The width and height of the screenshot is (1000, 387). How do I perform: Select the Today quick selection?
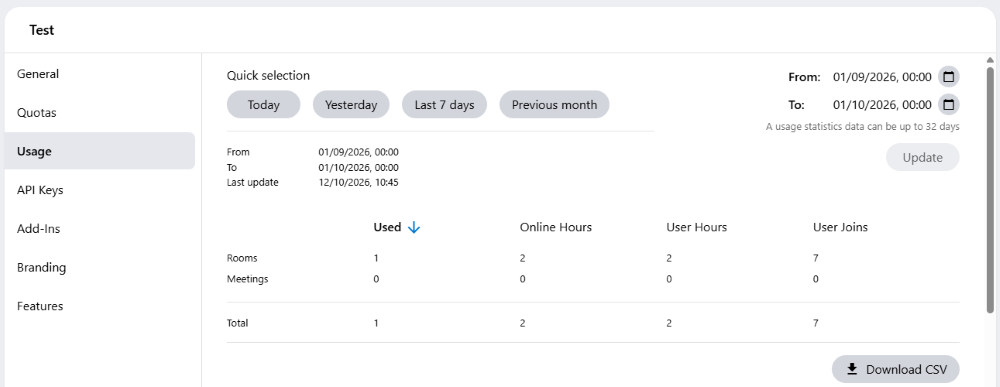(x=263, y=105)
